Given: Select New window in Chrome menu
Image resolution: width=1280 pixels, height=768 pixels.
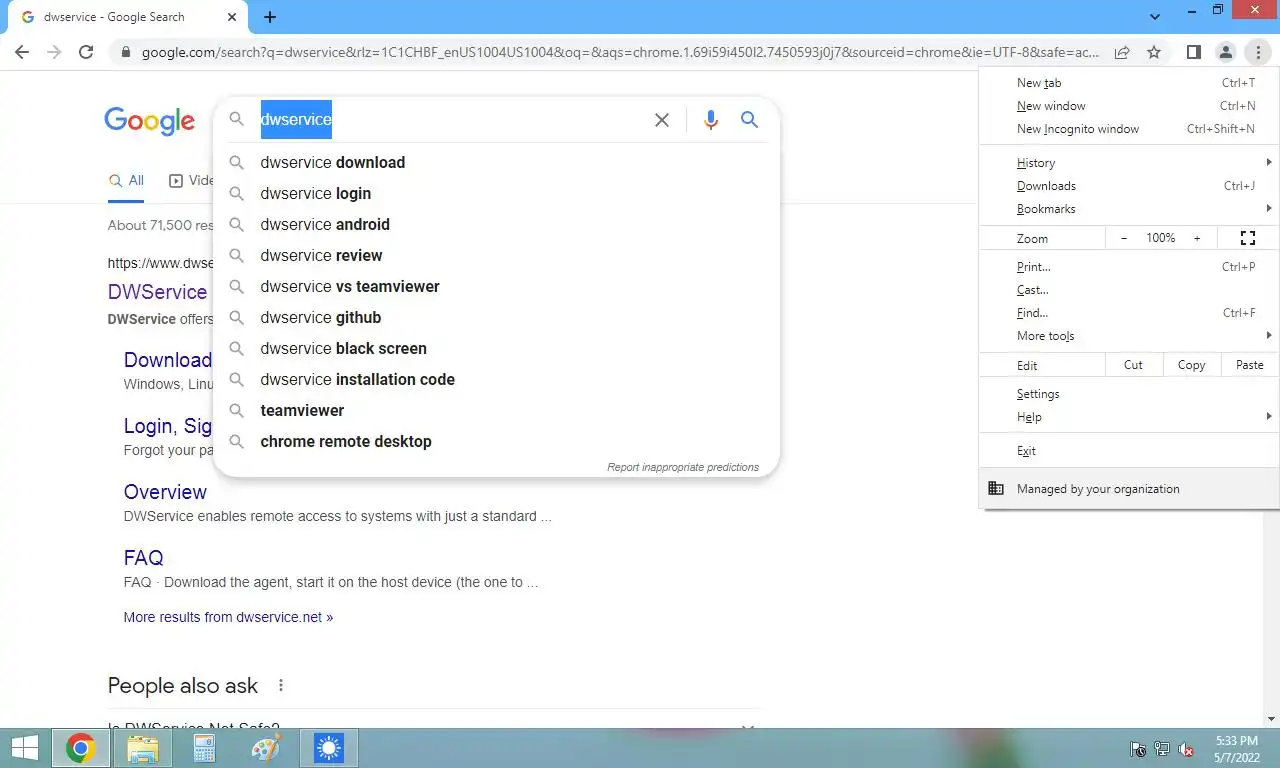Looking at the screenshot, I should tap(1129, 106).
